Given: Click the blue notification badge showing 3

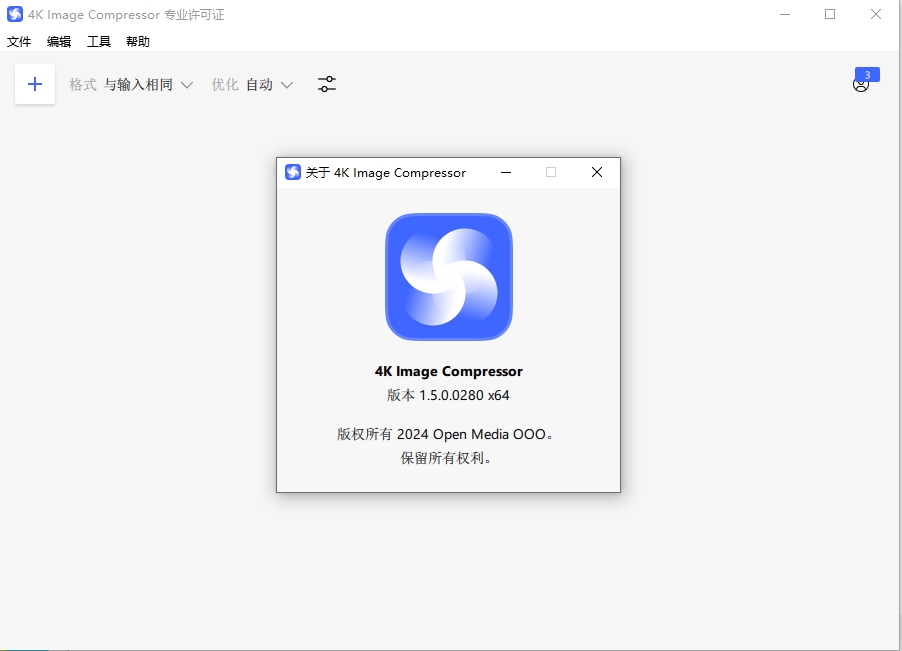Looking at the screenshot, I should point(867,75).
